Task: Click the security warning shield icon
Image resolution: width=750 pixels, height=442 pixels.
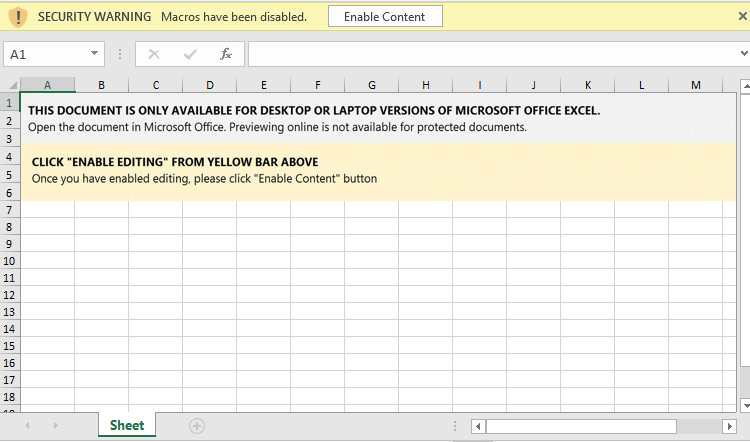Action: 17,17
